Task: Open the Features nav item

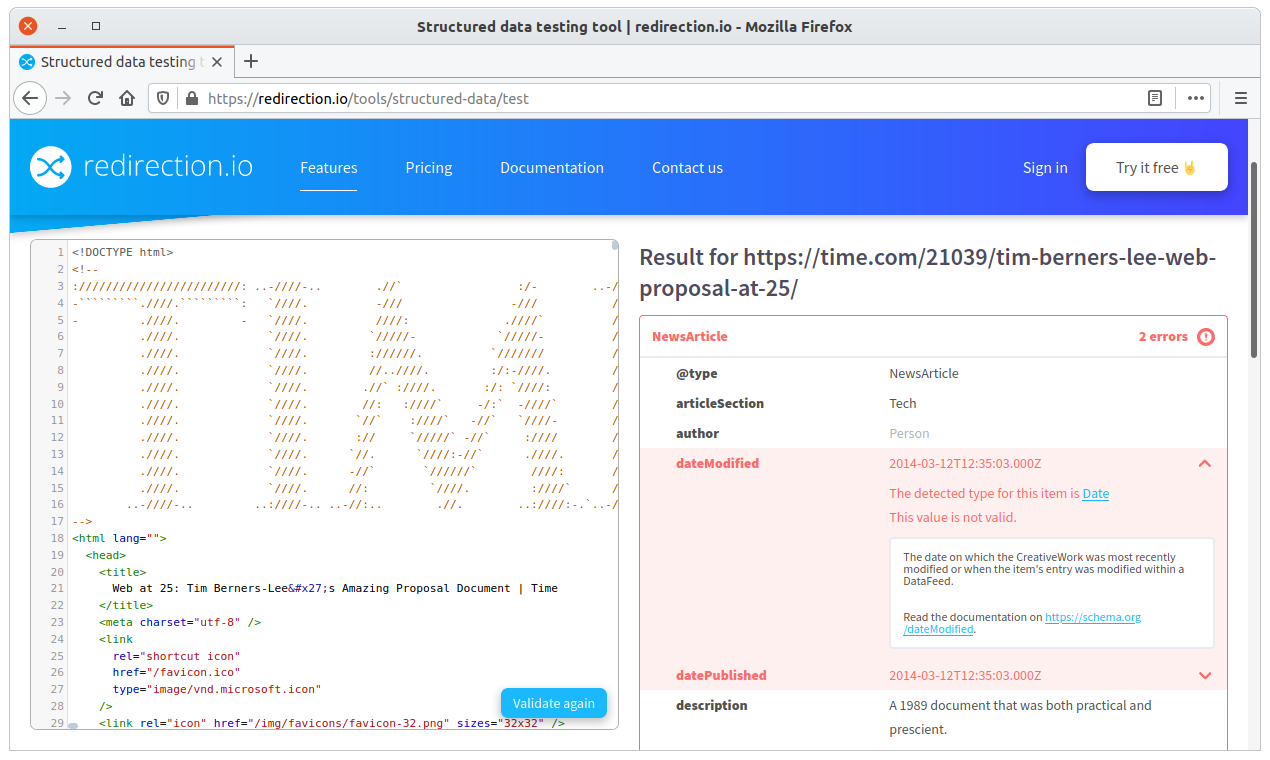Action: pyautogui.click(x=329, y=167)
